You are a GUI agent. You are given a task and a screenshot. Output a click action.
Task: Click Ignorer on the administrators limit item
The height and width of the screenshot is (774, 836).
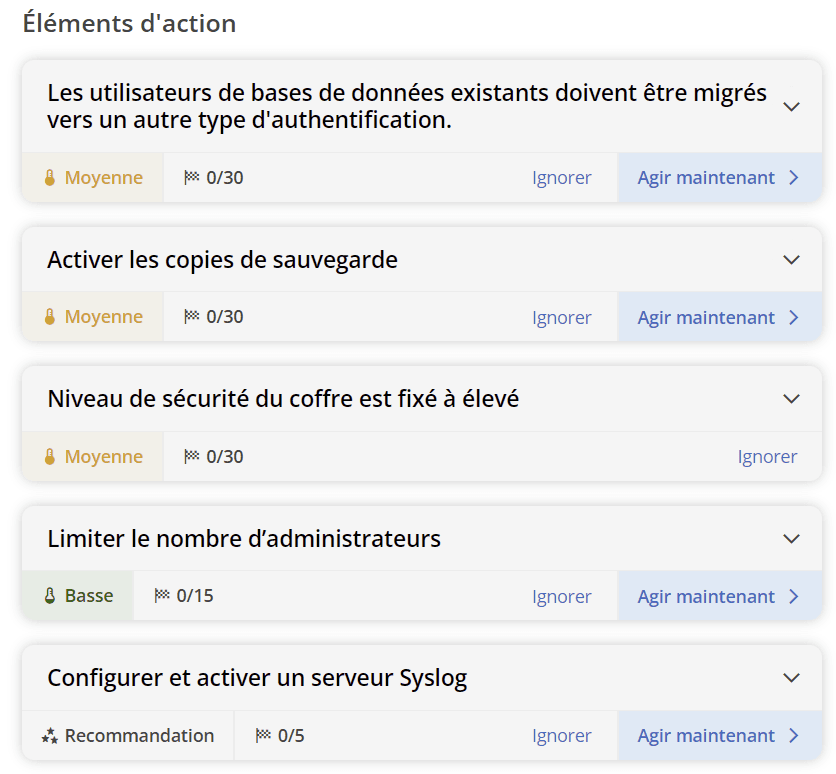point(562,596)
